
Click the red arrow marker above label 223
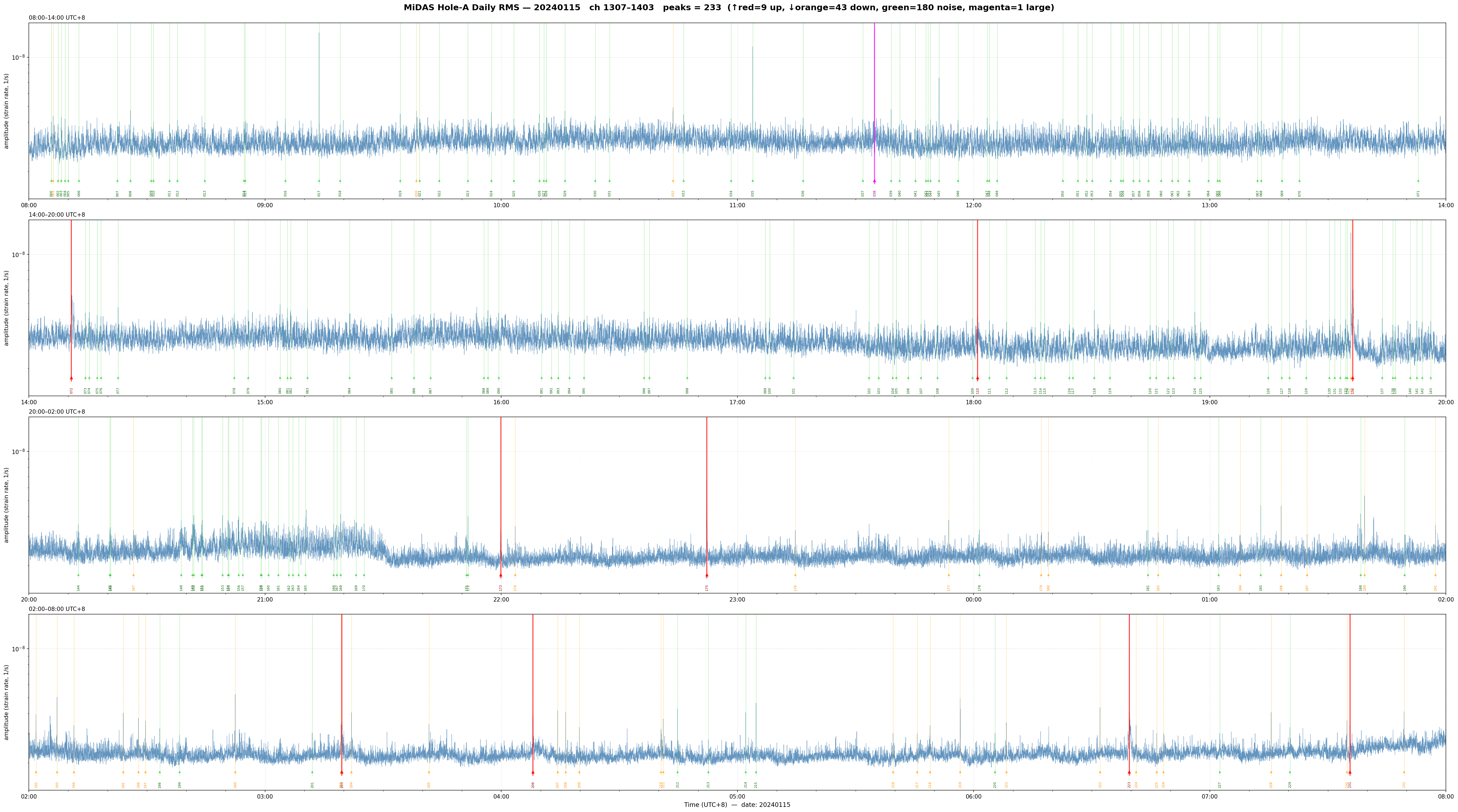click(x=1129, y=772)
